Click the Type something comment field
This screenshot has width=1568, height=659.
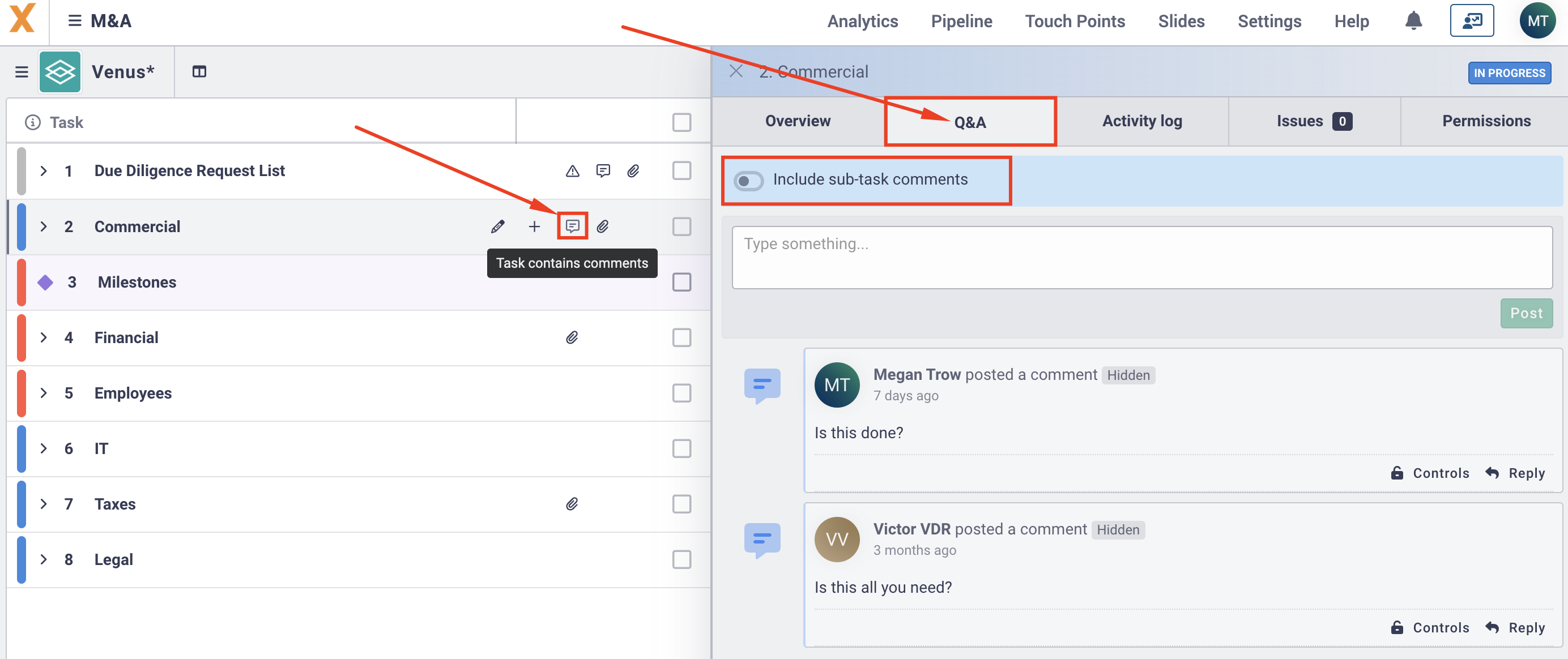pos(1142,258)
